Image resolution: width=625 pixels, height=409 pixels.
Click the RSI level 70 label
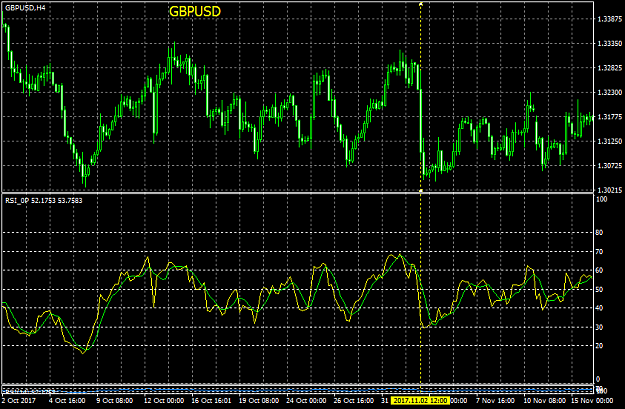point(599,252)
